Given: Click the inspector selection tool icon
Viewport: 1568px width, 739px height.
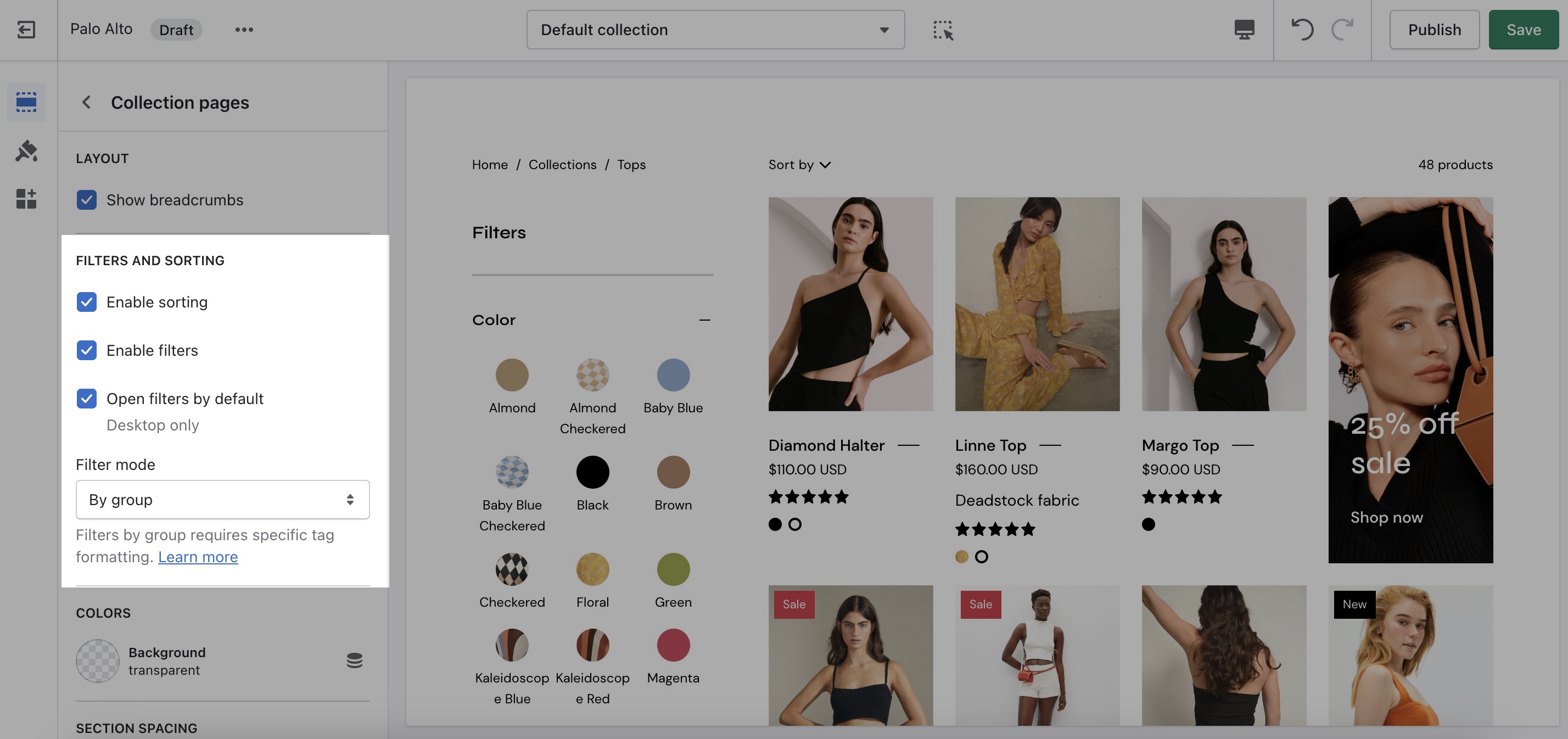Looking at the screenshot, I should tap(943, 29).
